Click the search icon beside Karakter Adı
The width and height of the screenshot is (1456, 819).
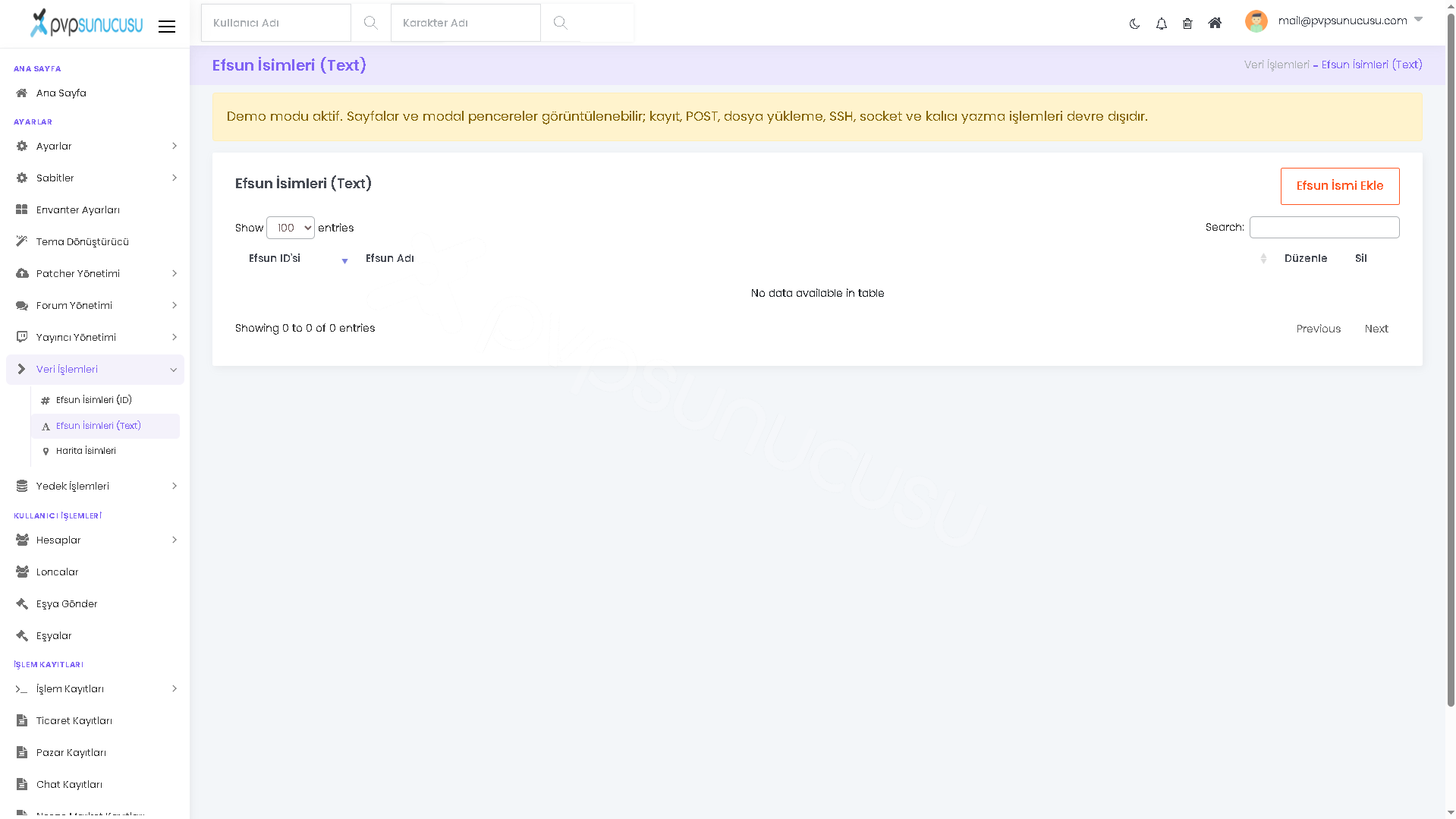(560, 23)
